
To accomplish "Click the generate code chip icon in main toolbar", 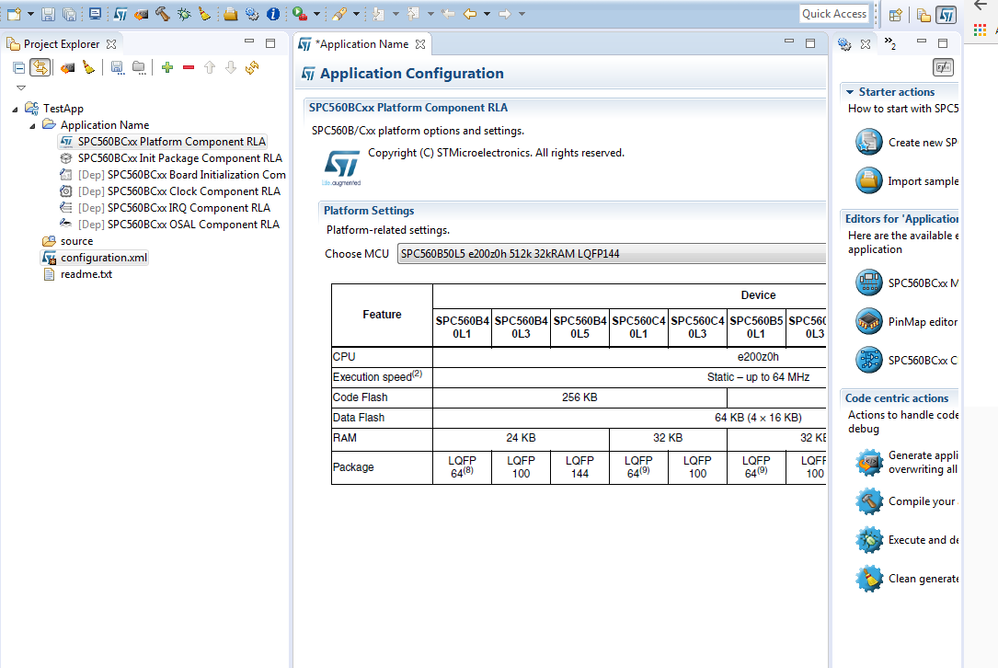I will click(x=141, y=13).
